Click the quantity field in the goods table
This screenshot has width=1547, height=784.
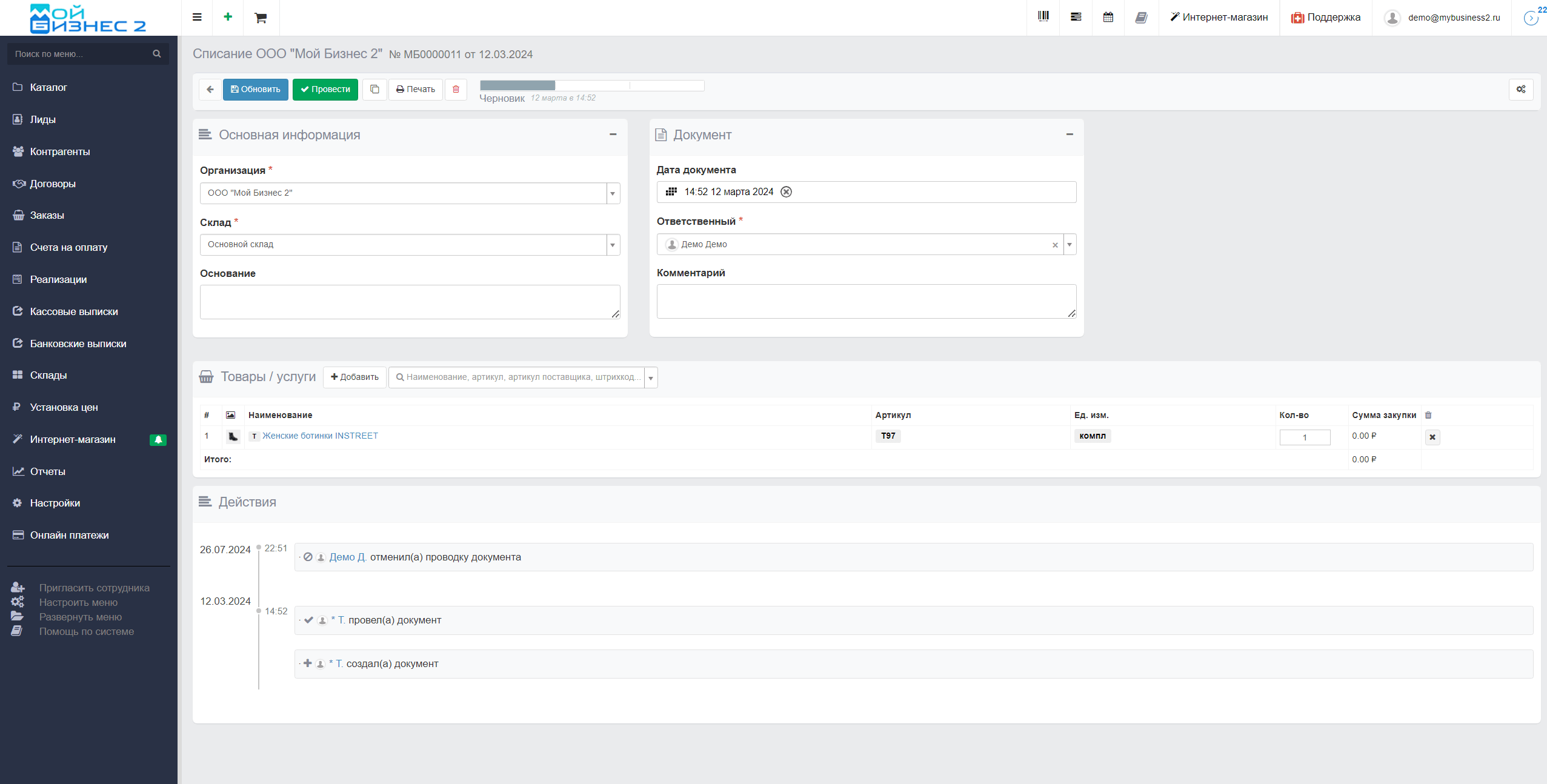pyautogui.click(x=1304, y=437)
